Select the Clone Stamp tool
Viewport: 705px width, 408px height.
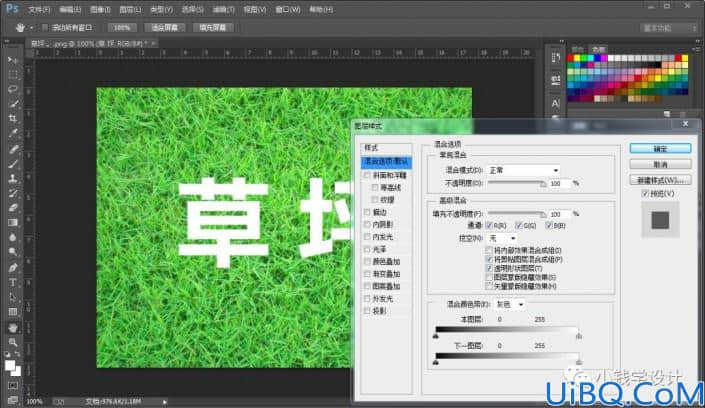point(13,179)
